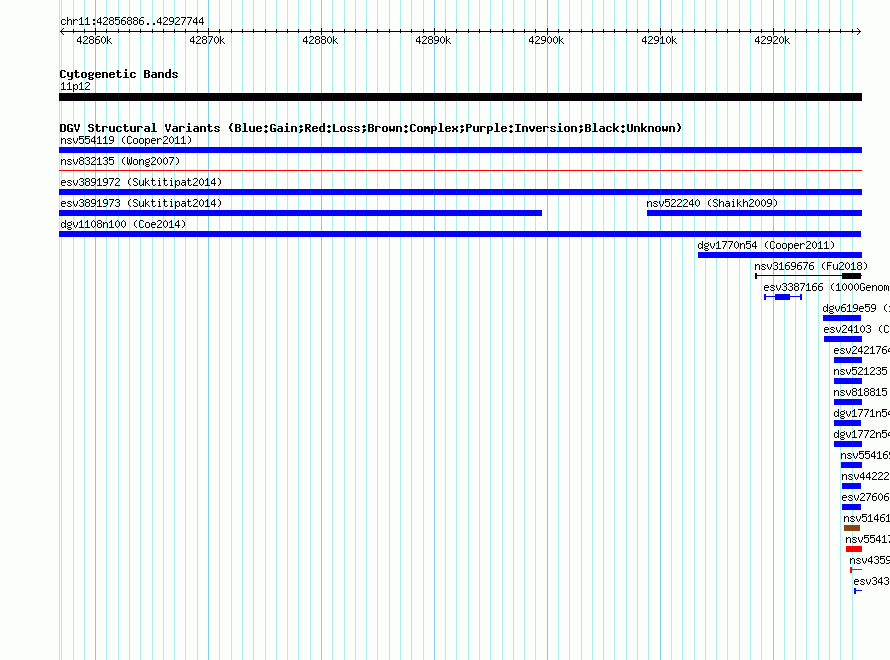Select the blue bar under esv24103
The image size is (890, 660).
(843, 339)
